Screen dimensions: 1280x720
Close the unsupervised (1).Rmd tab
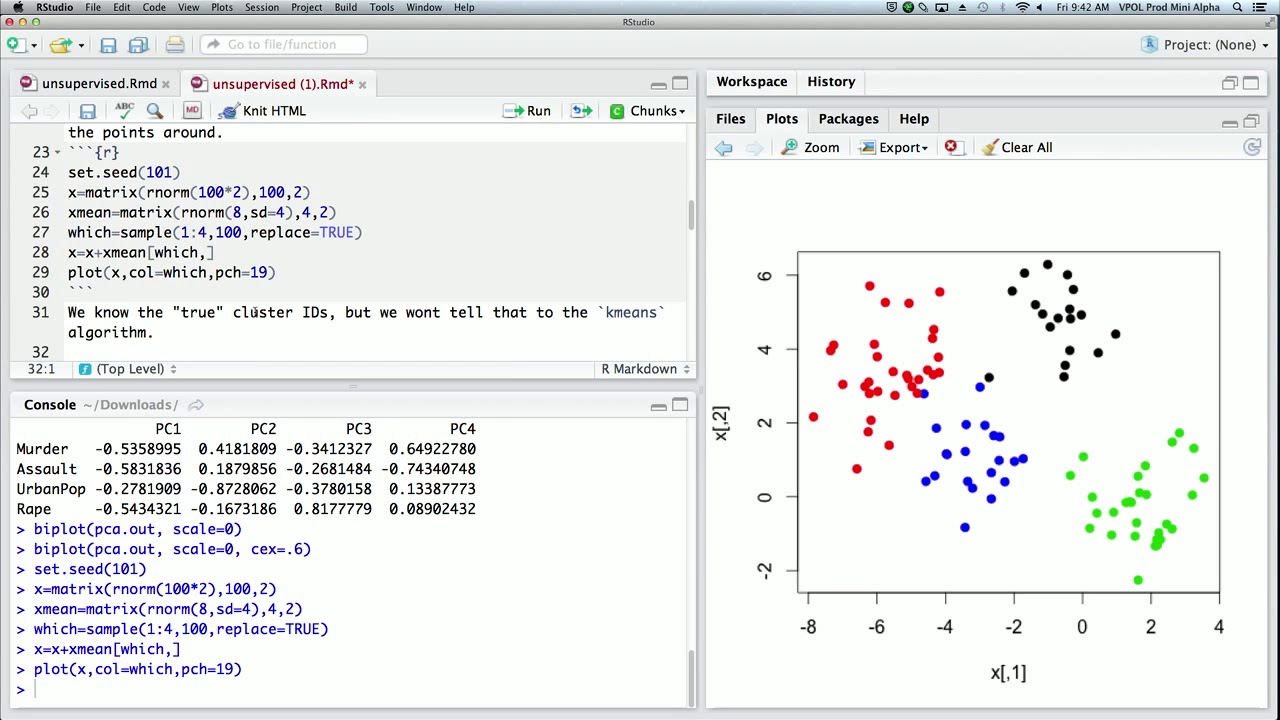click(x=362, y=85)
